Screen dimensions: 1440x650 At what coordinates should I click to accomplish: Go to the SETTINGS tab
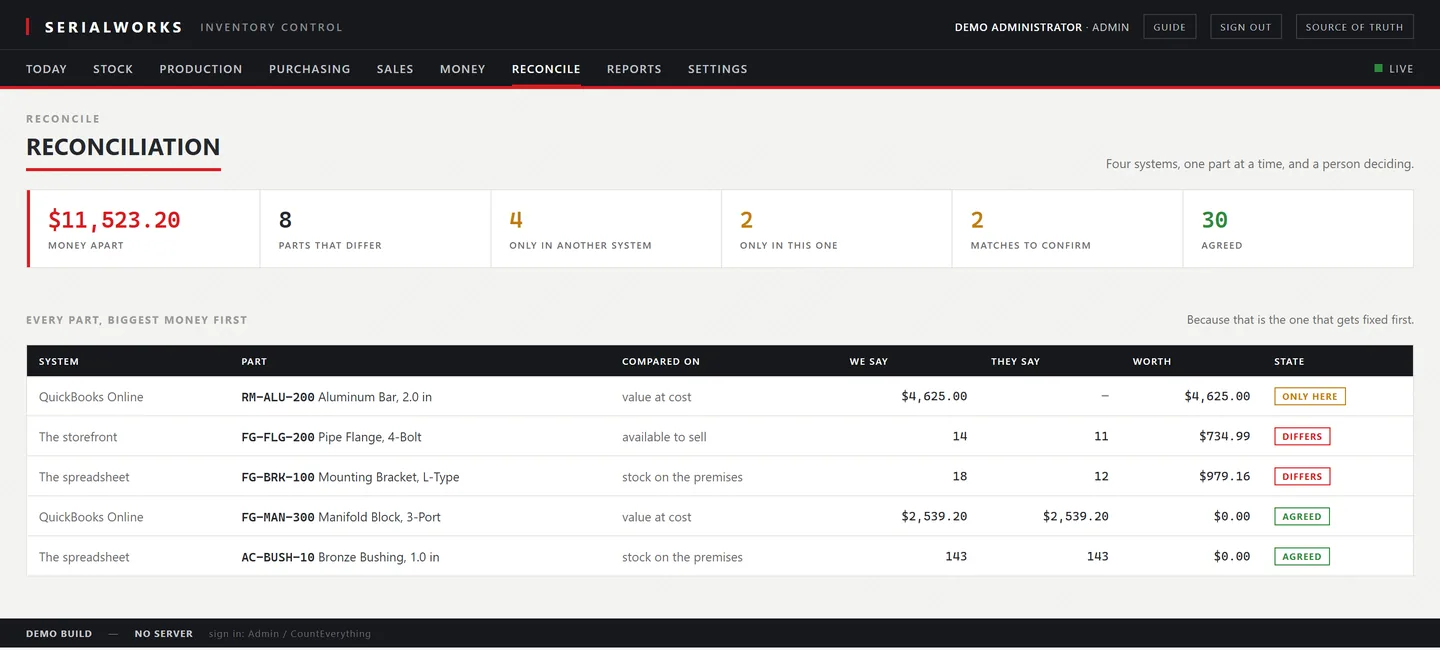click(718, 69)
